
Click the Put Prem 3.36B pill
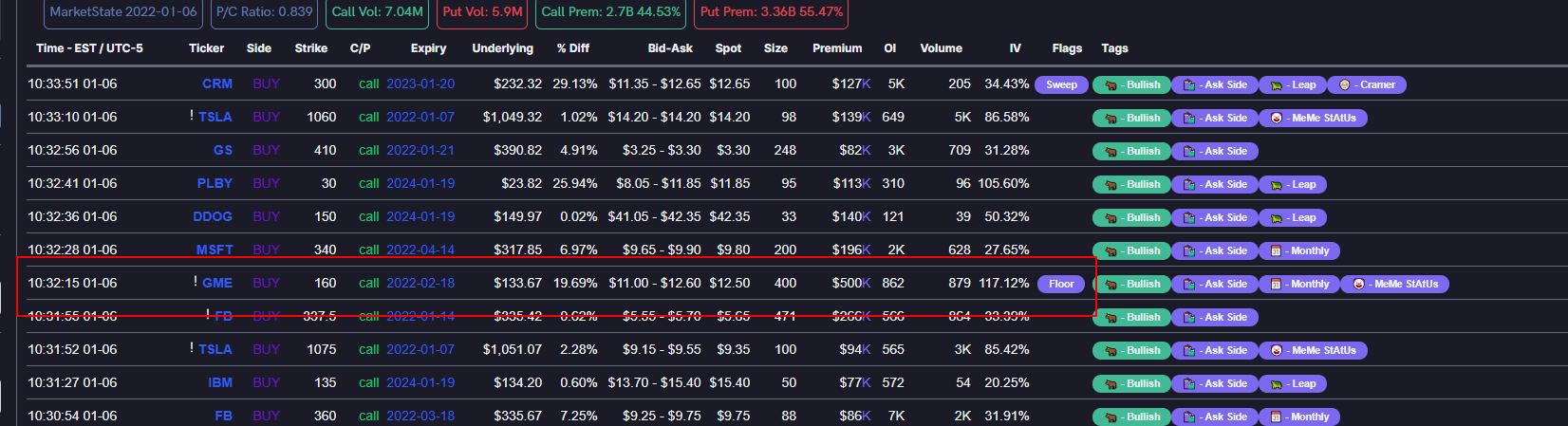(x=771, y=12)
